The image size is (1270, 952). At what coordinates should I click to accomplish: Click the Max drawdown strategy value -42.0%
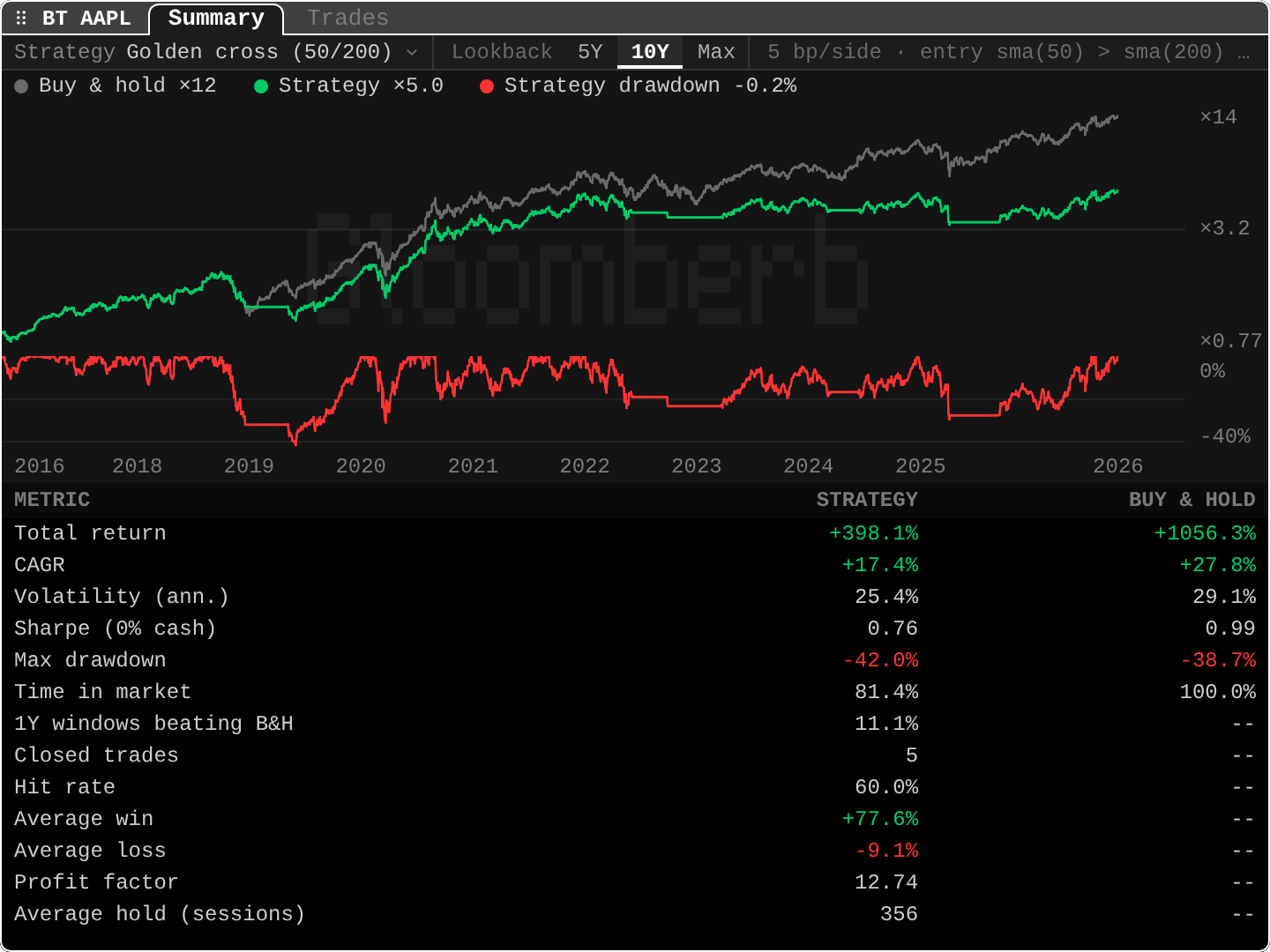880,660
